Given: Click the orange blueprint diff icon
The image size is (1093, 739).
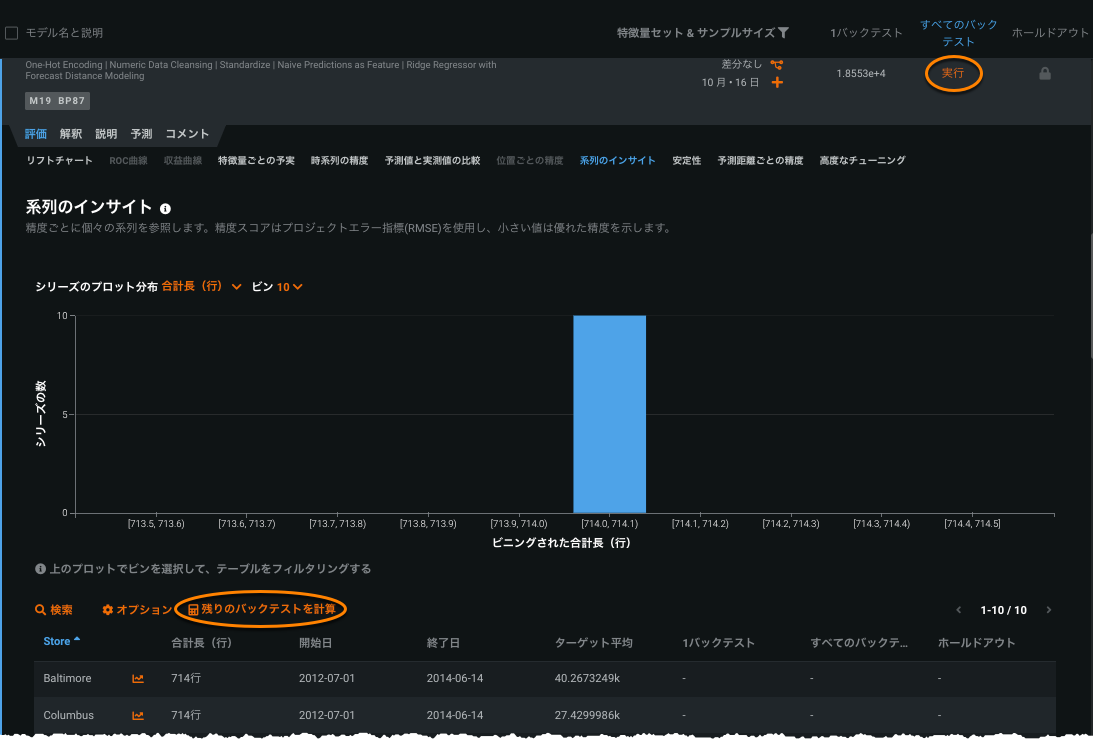Looking at the screenshot, I should coord(776,65).
